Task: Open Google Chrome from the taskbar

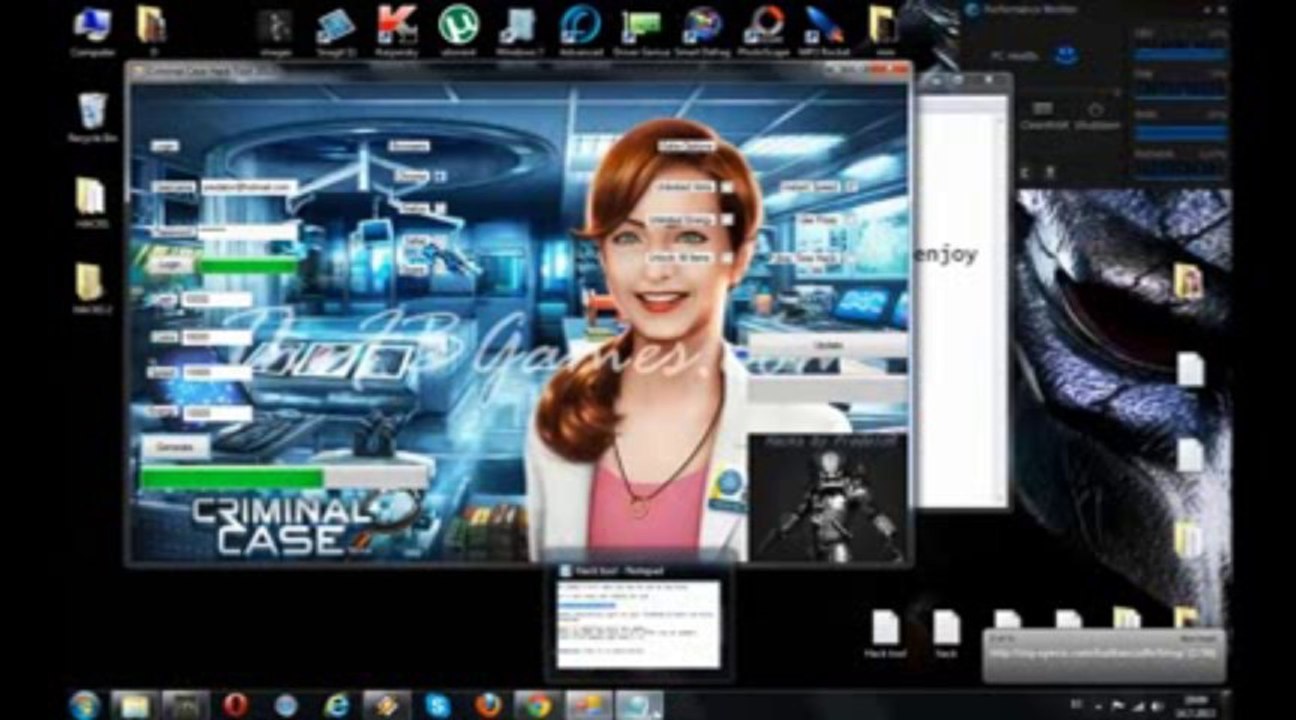Action: point(538,705)
